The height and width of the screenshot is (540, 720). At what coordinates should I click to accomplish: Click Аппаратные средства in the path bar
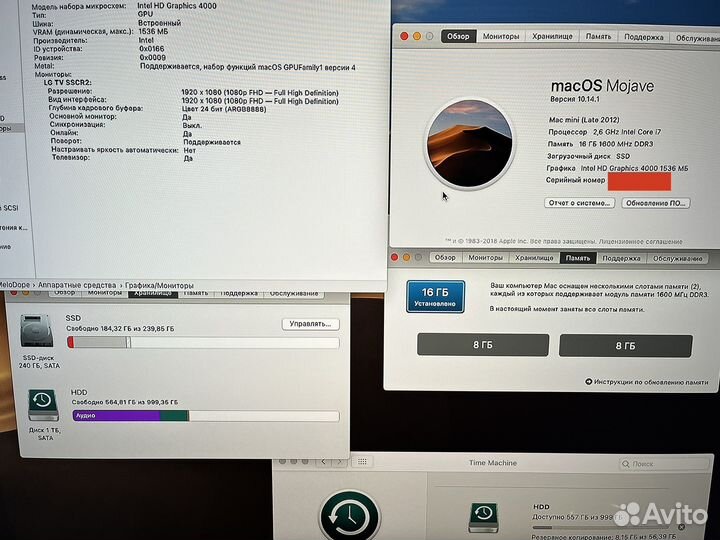coord(77,285)
